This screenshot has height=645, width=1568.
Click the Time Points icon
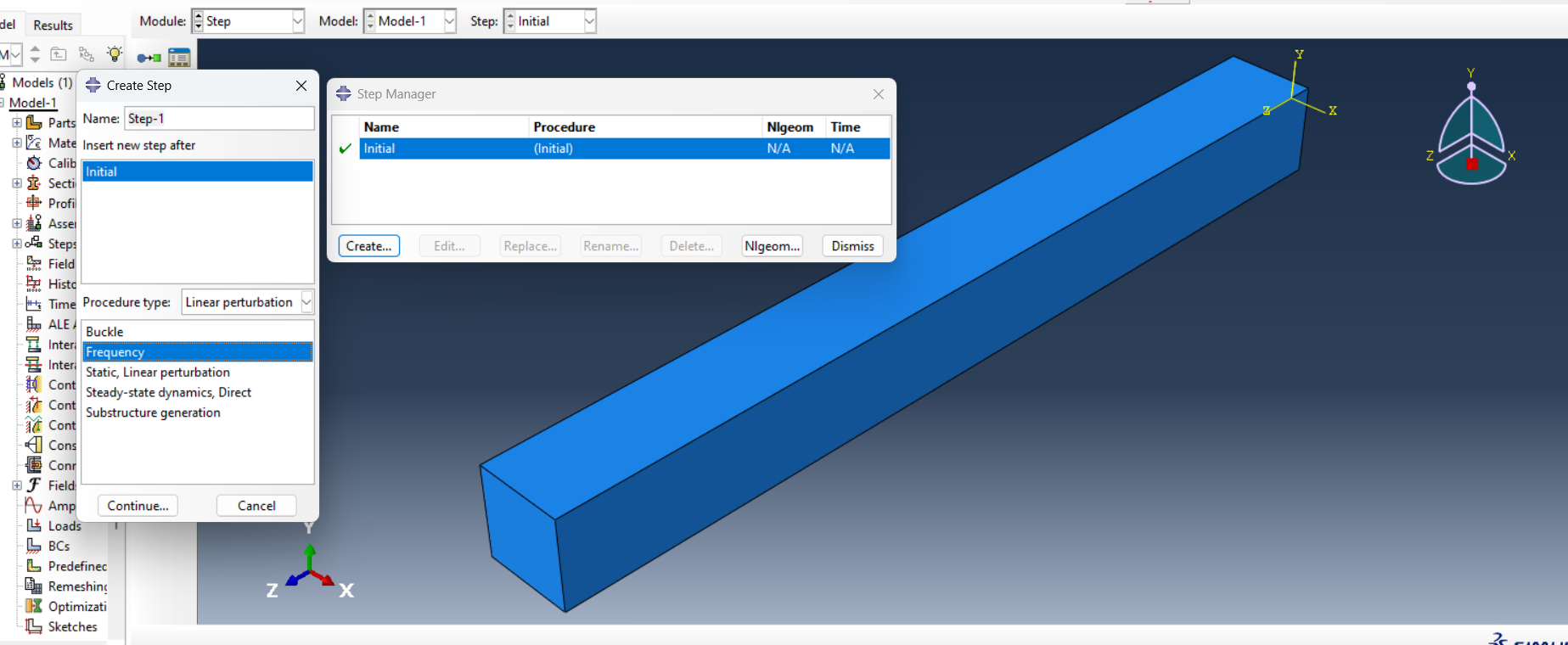click(34, 304)
